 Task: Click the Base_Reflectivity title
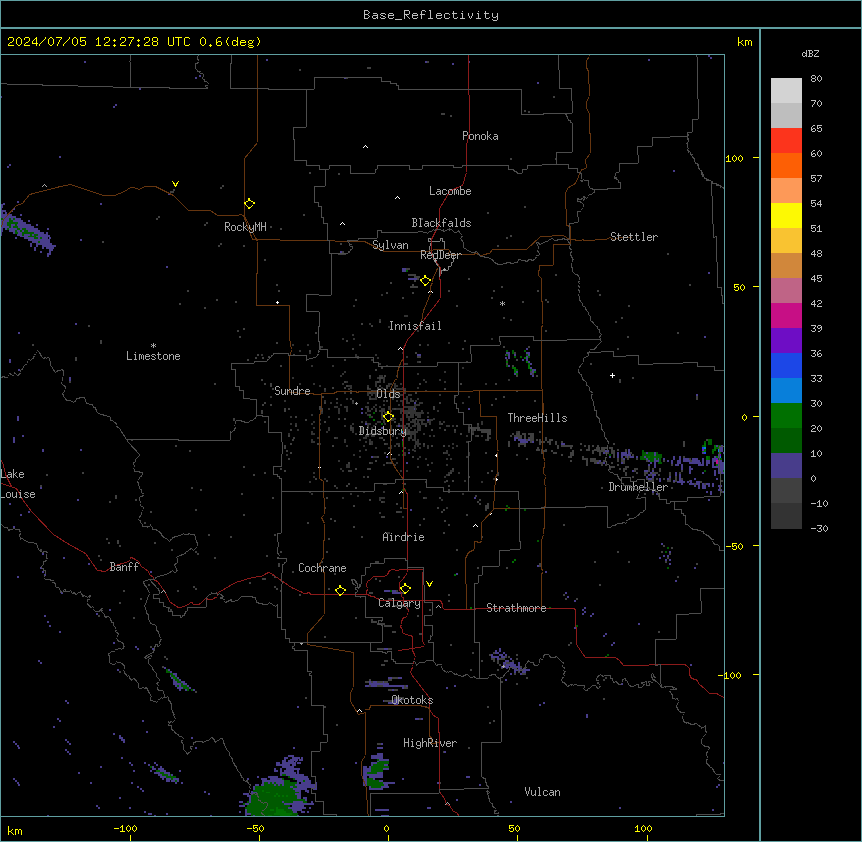click(431, 15)
